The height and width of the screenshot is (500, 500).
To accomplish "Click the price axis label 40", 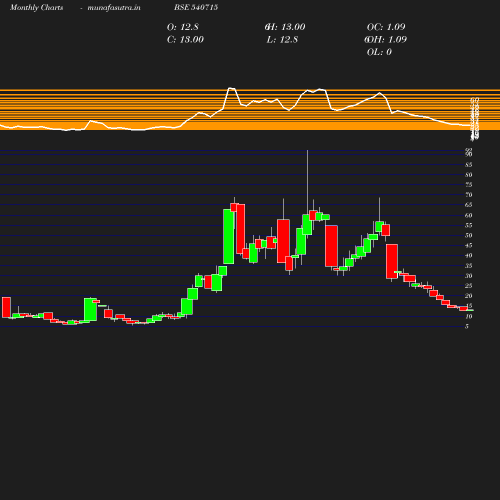I will click(469, 256).
